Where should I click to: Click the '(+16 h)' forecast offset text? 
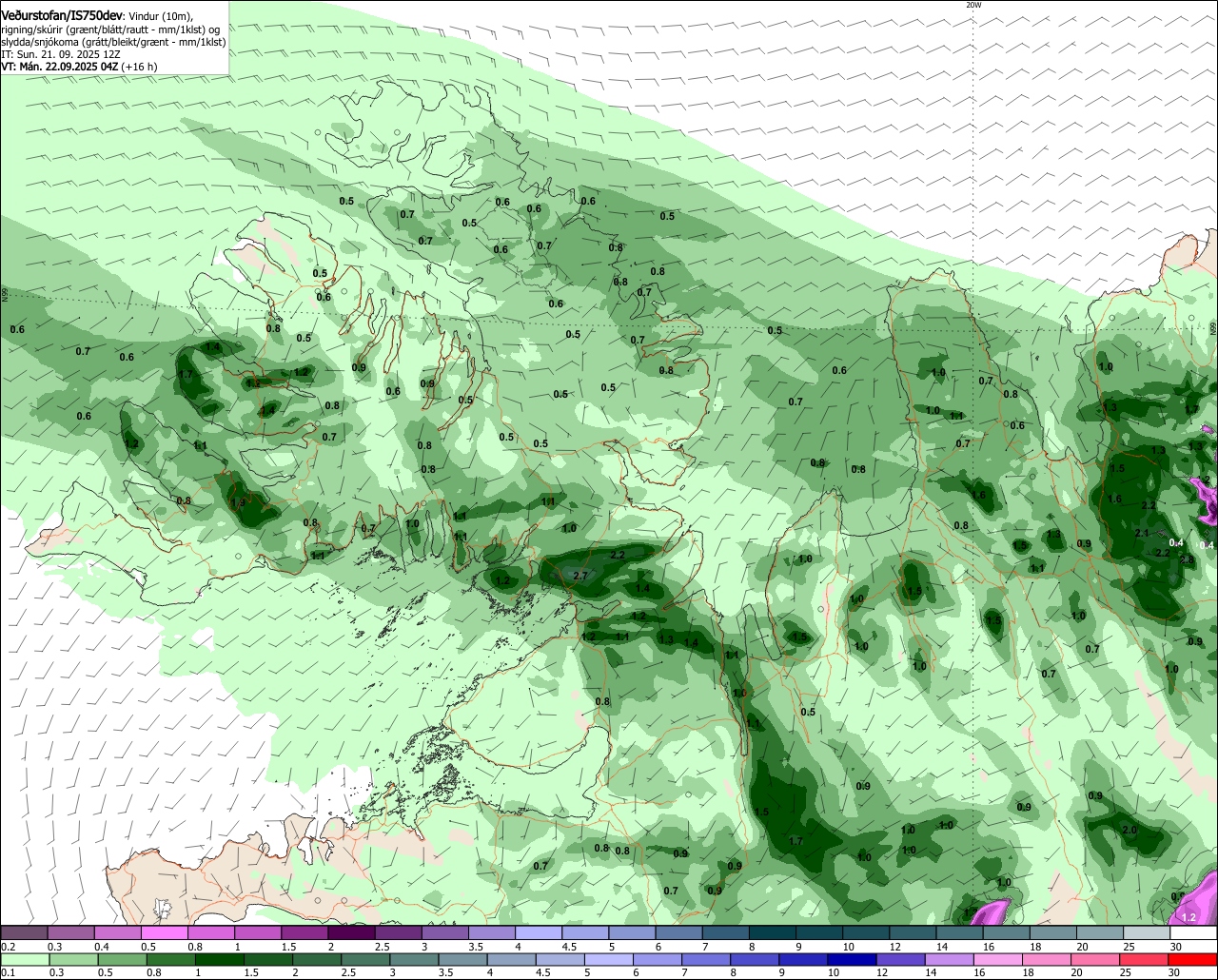point(139,67)
